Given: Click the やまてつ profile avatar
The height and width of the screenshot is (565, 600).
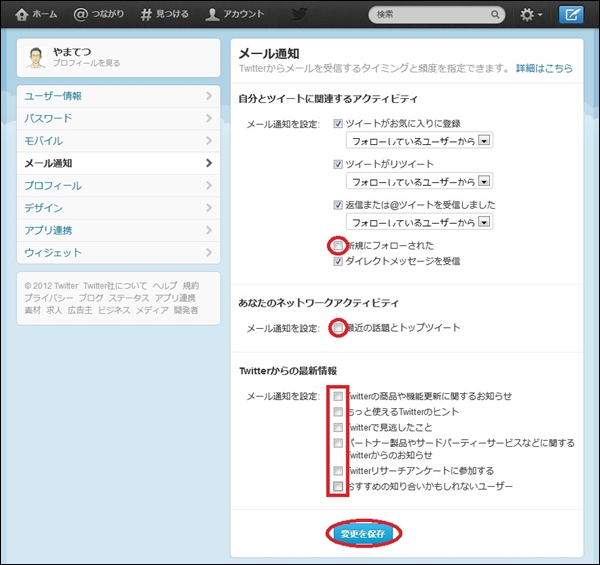Looking at the screenshot, I should tap(36, 58).
